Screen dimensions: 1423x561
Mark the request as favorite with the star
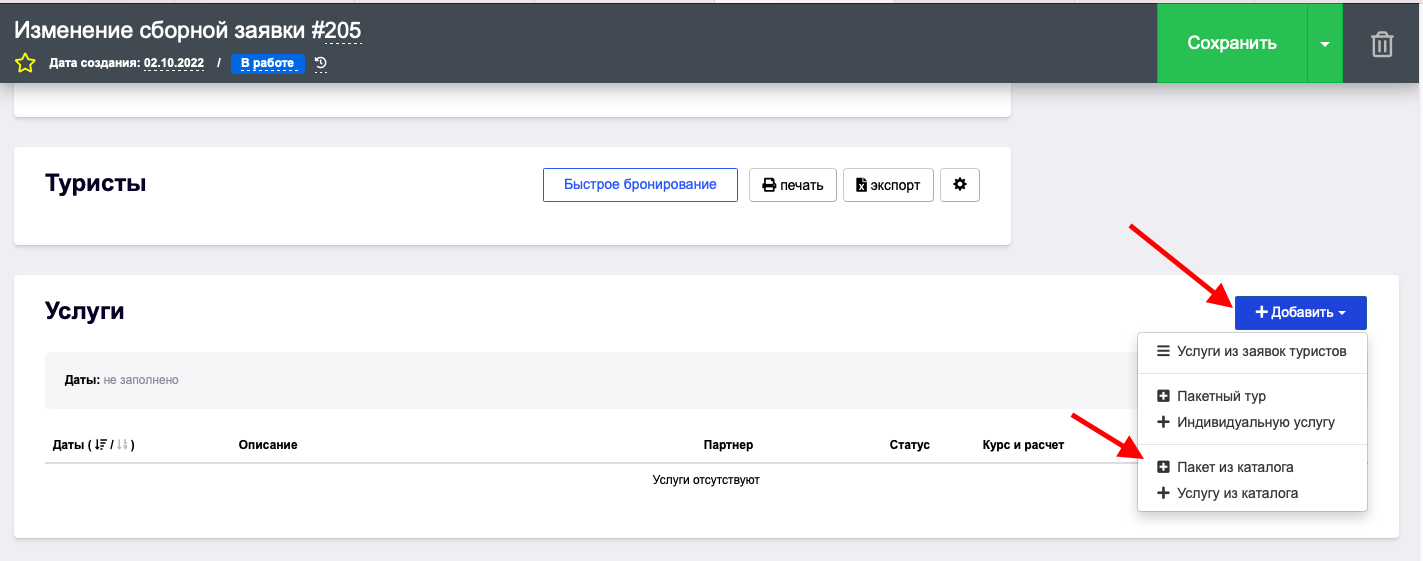pyautogui.click(x=25, y=64)
